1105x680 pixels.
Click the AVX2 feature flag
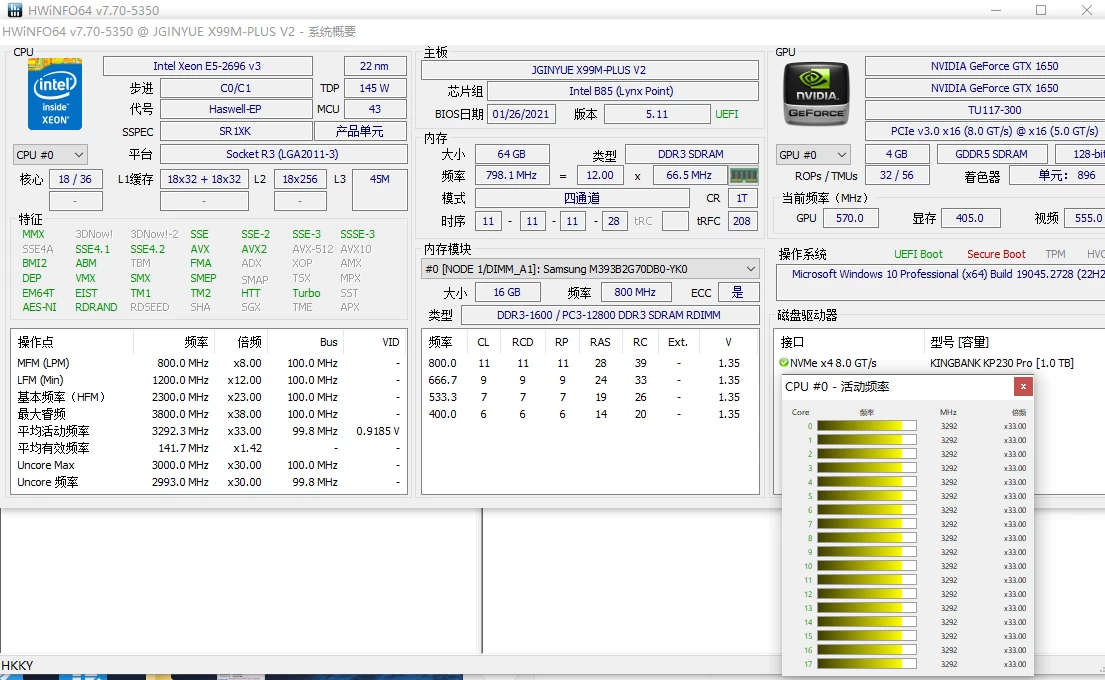click(x=254, y=249)
